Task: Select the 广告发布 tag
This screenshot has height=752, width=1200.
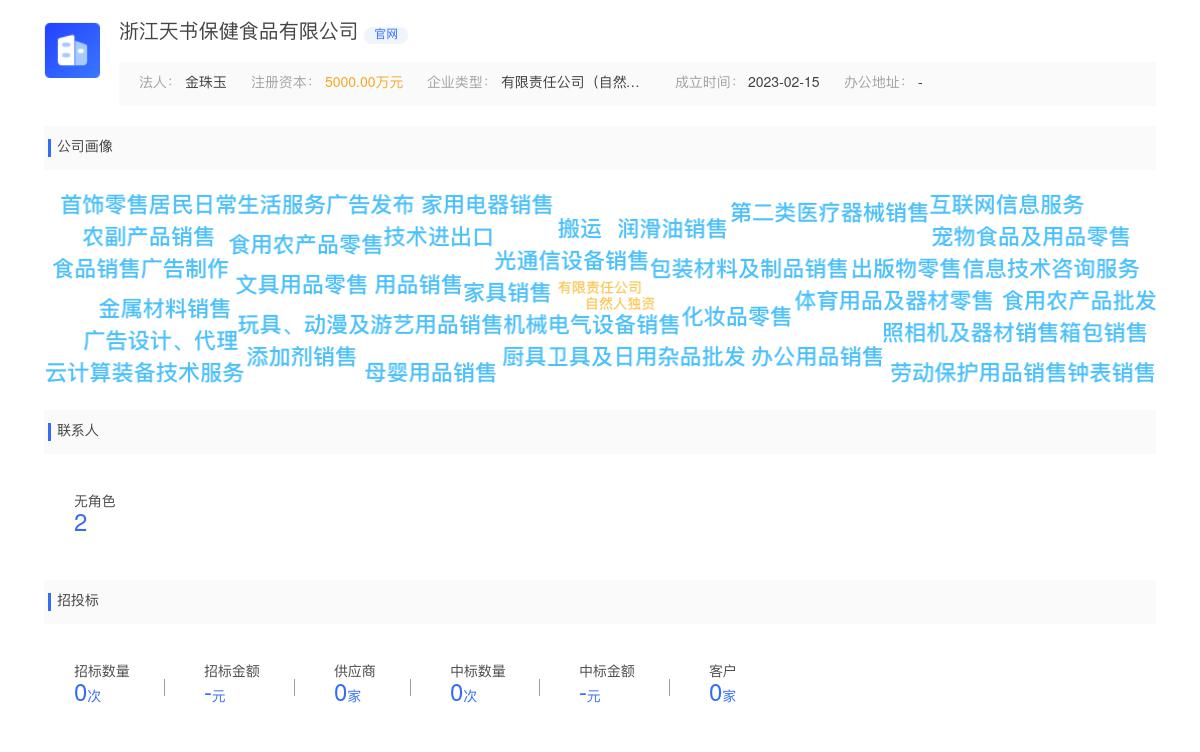Action: point(370,205)
